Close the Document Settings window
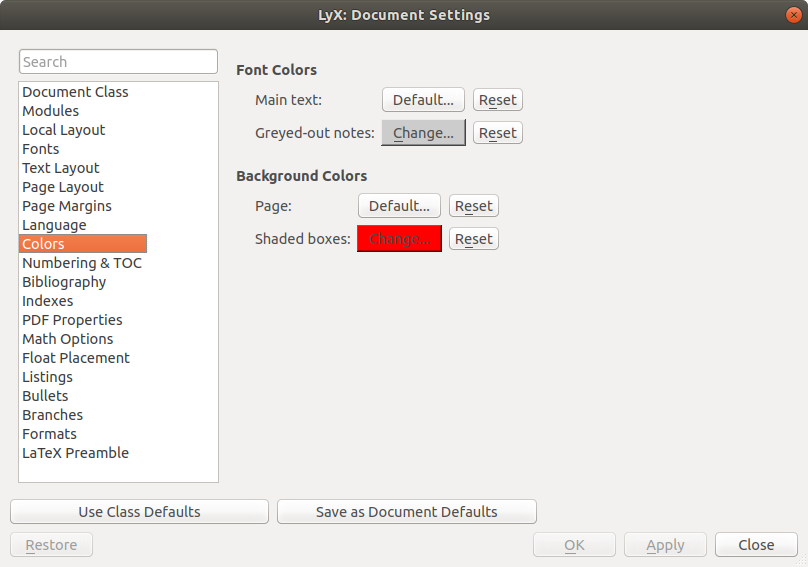 [794, 15]
